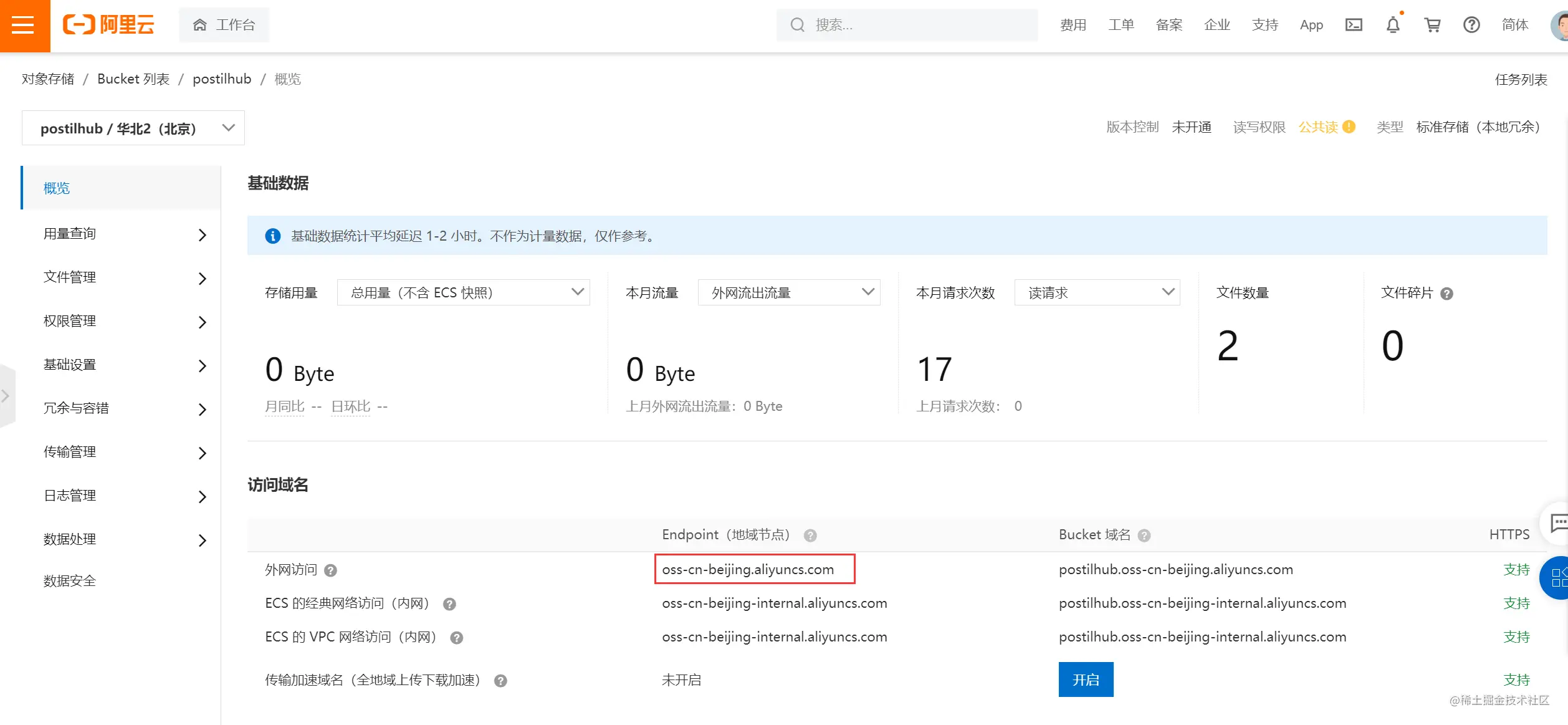Open the 工单 top menu

pyautogui.click(x=1121, y=25)
